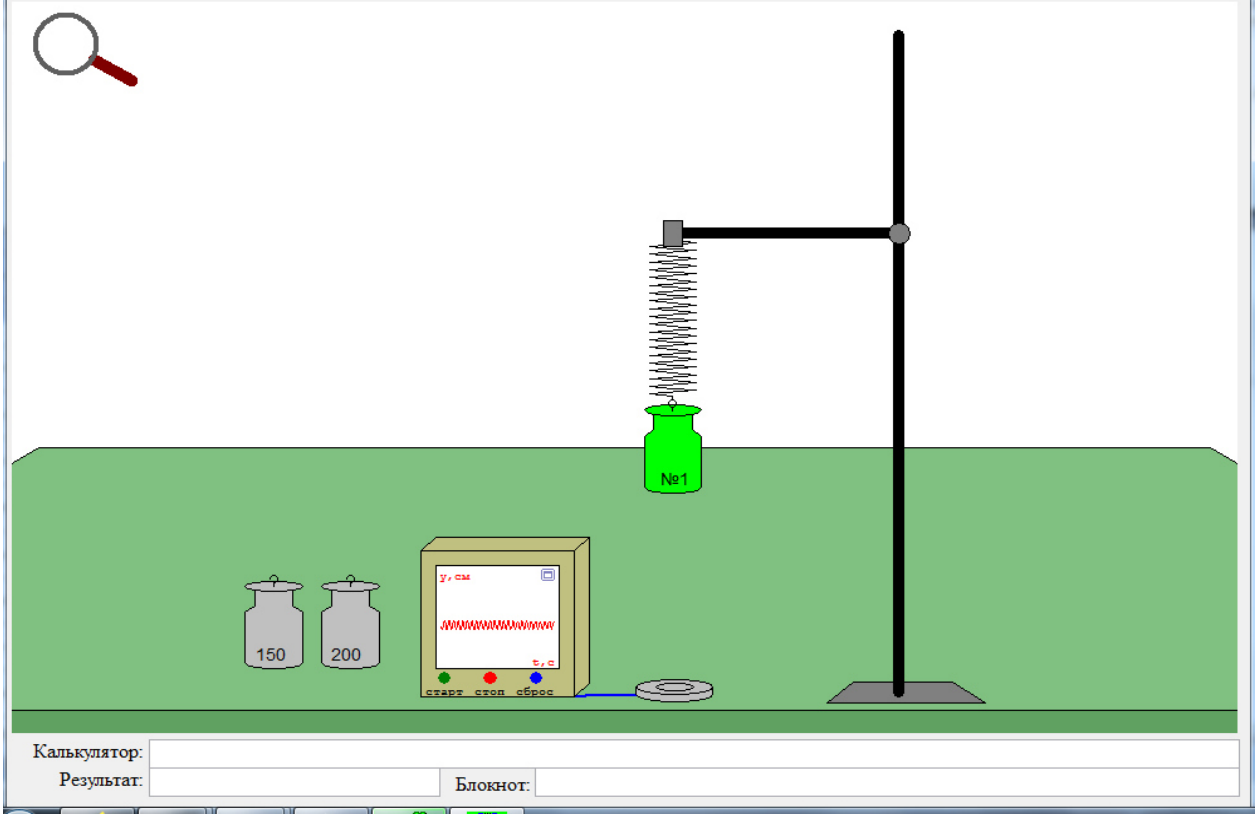This screenshot has width=1259, height=815.
Task: Select the green №1 weight on spring
Action: click(673, 448)
